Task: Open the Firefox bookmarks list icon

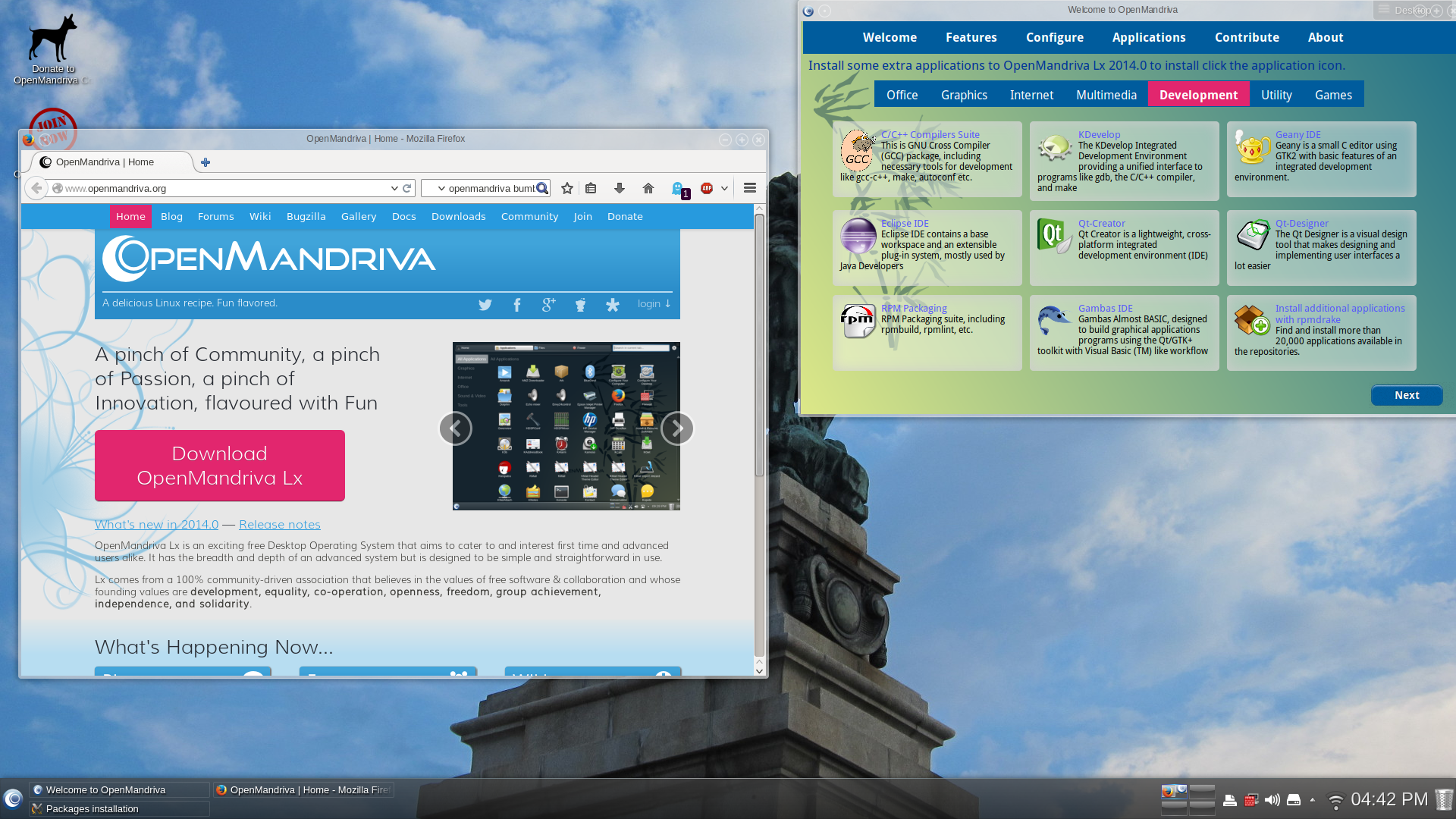Action: [591, 188]
